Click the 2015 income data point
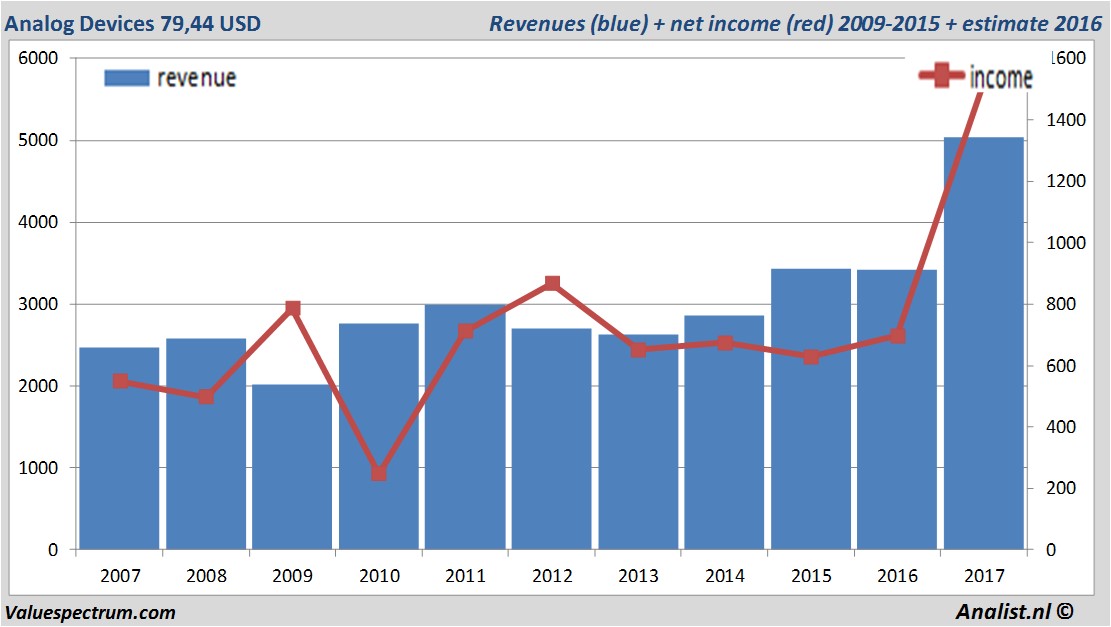This screenshot has width=1111, height=627. [x=811, y=356]
